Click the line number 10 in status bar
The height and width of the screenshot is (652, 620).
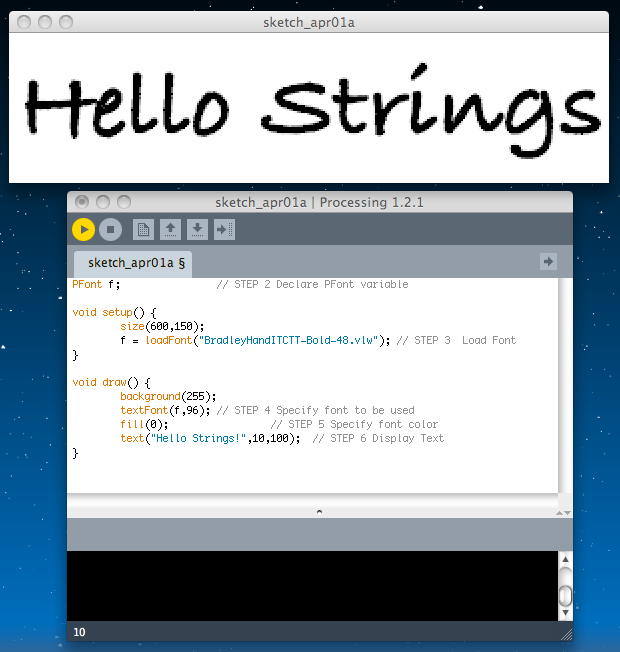tap(79, 632)
